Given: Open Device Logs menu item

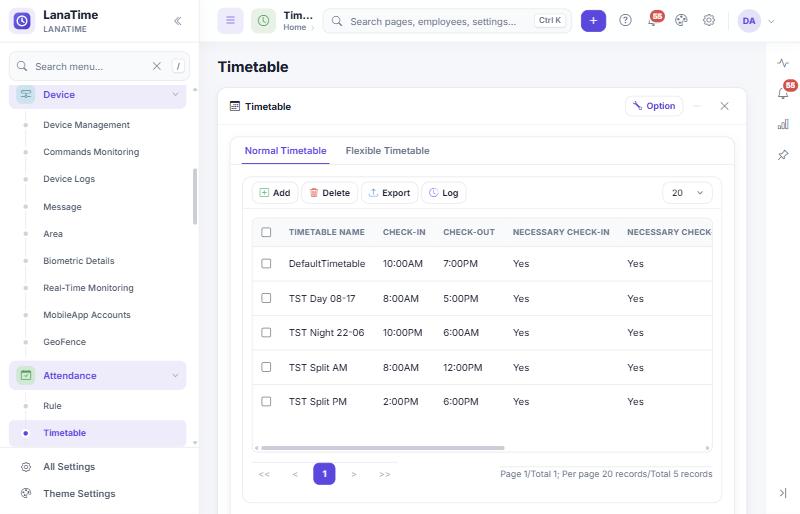Looking at the screenshot, I should pos(69,179).
